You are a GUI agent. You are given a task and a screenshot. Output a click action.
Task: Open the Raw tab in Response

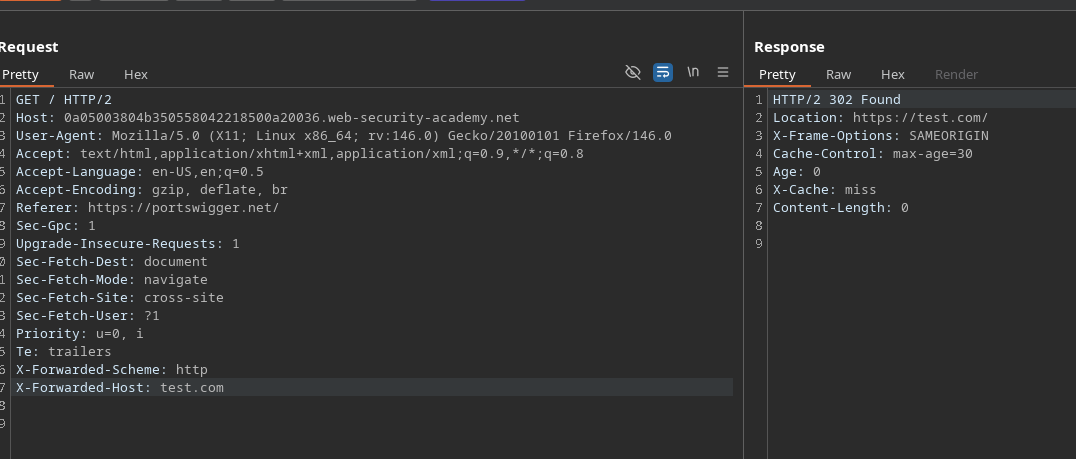pos(838,74)
